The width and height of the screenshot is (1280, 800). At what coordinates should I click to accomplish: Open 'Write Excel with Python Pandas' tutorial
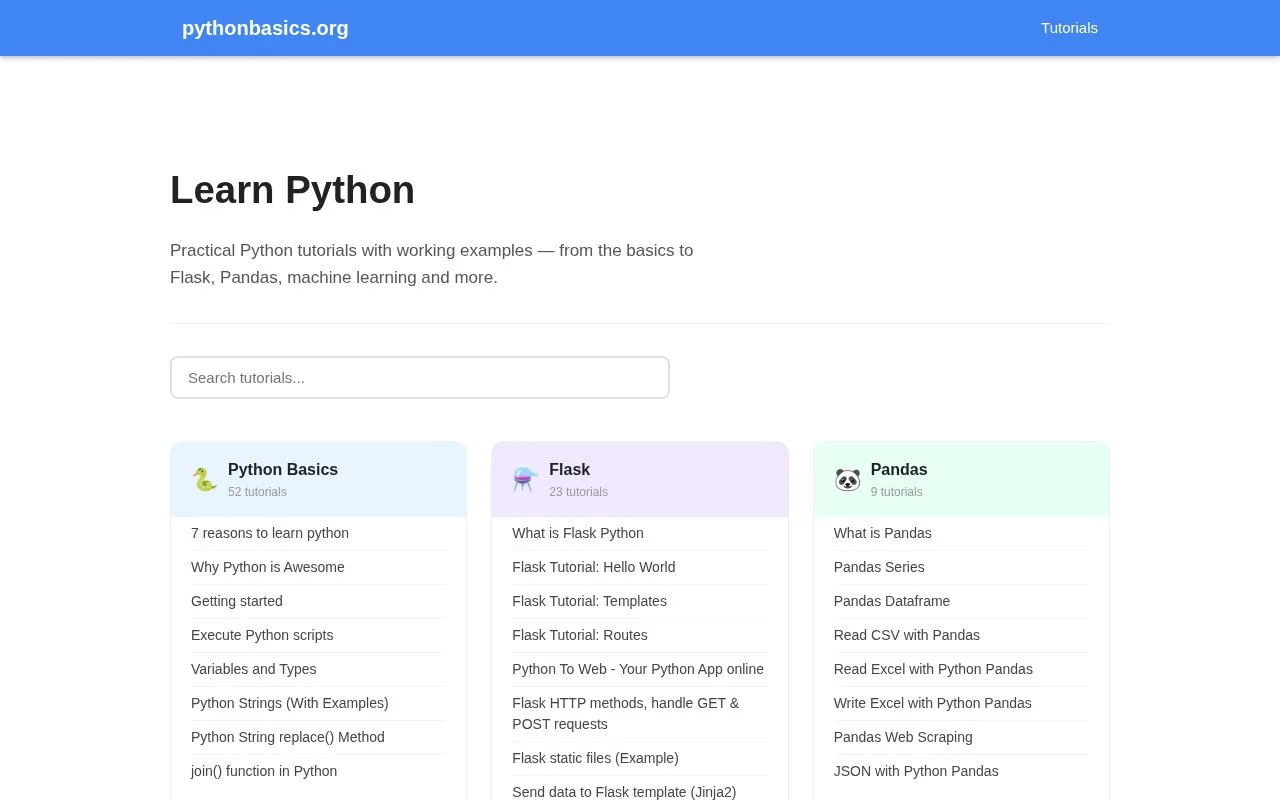pos(933,703)
